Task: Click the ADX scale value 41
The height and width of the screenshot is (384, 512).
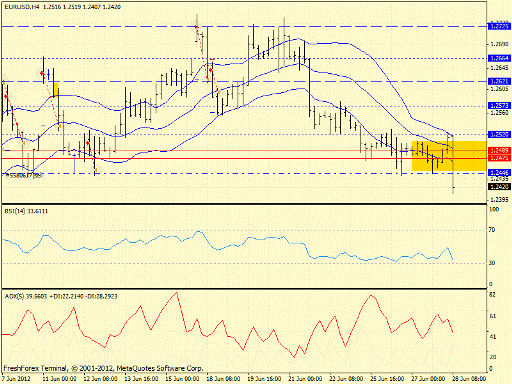Action: click(492, 337)
